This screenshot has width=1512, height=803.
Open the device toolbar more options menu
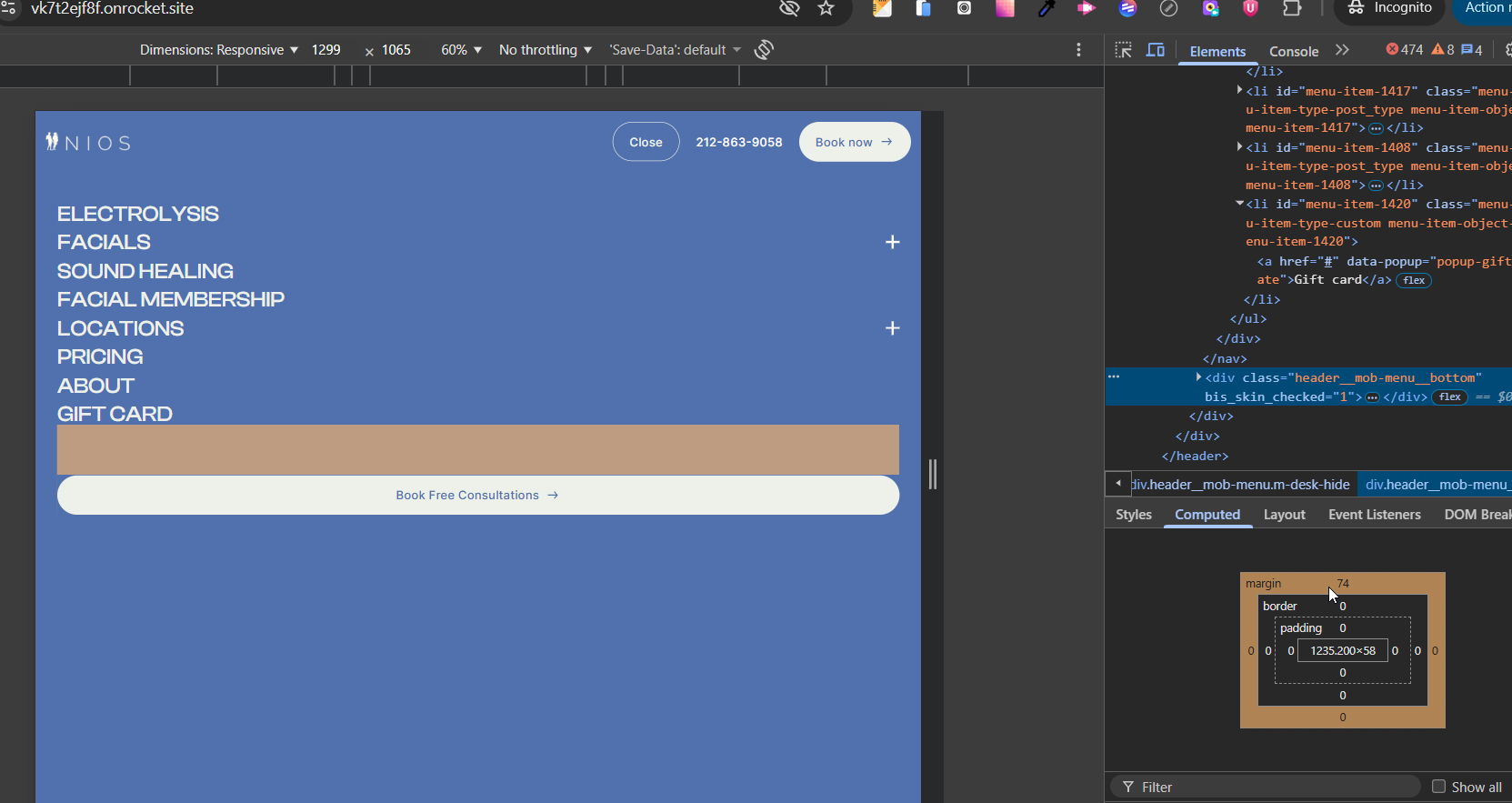[x=1078, y=50]
